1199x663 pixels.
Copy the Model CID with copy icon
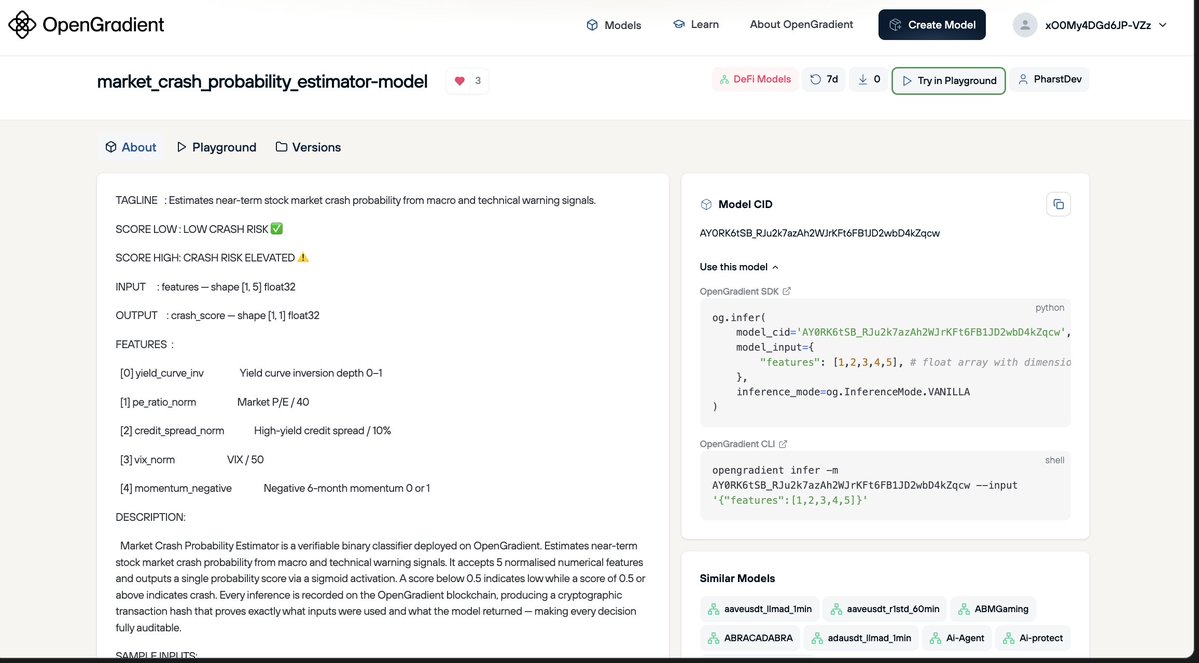(1058, 204)
